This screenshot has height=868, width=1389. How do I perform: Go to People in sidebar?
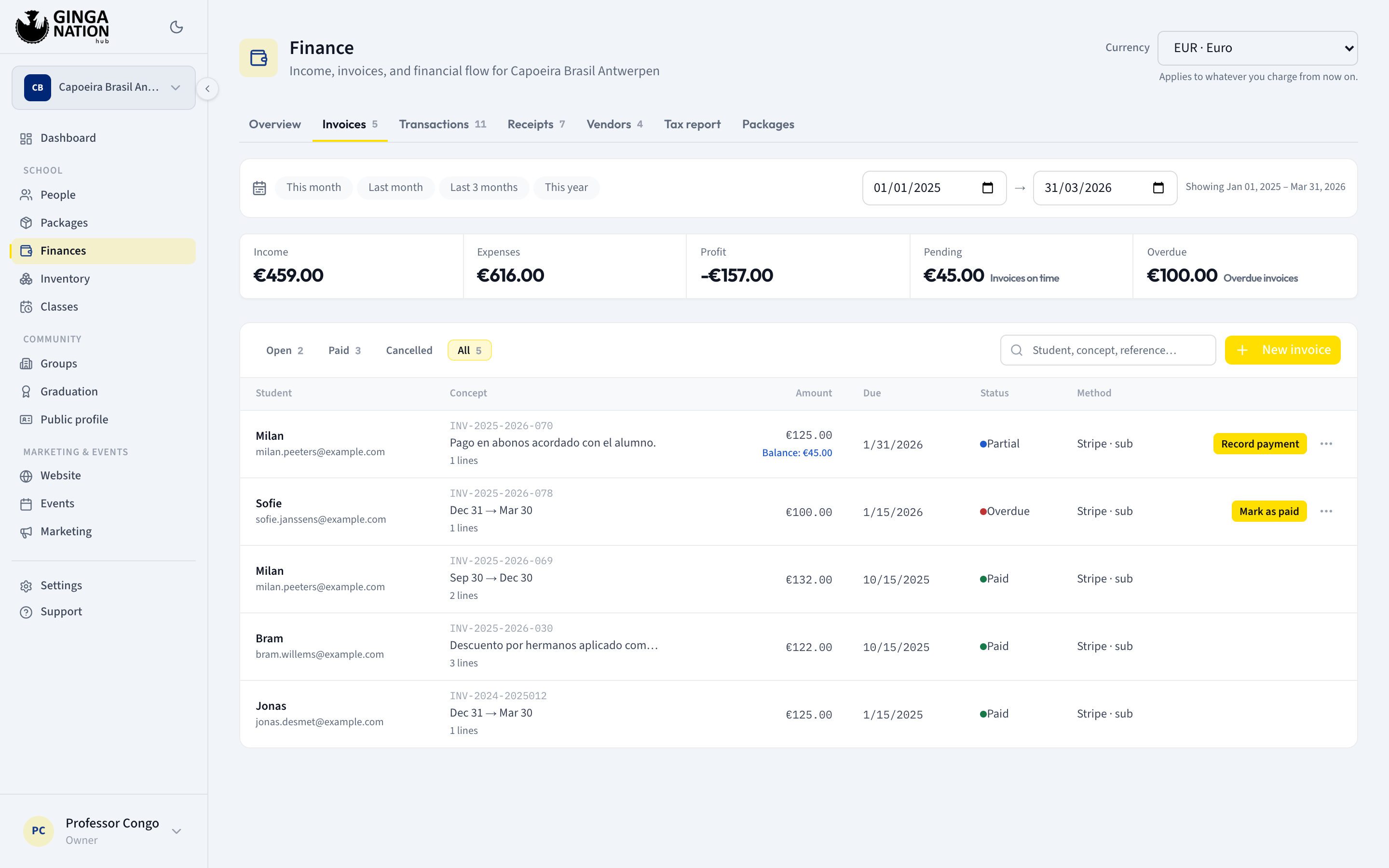pyautogui.click(x=103, y=195)
